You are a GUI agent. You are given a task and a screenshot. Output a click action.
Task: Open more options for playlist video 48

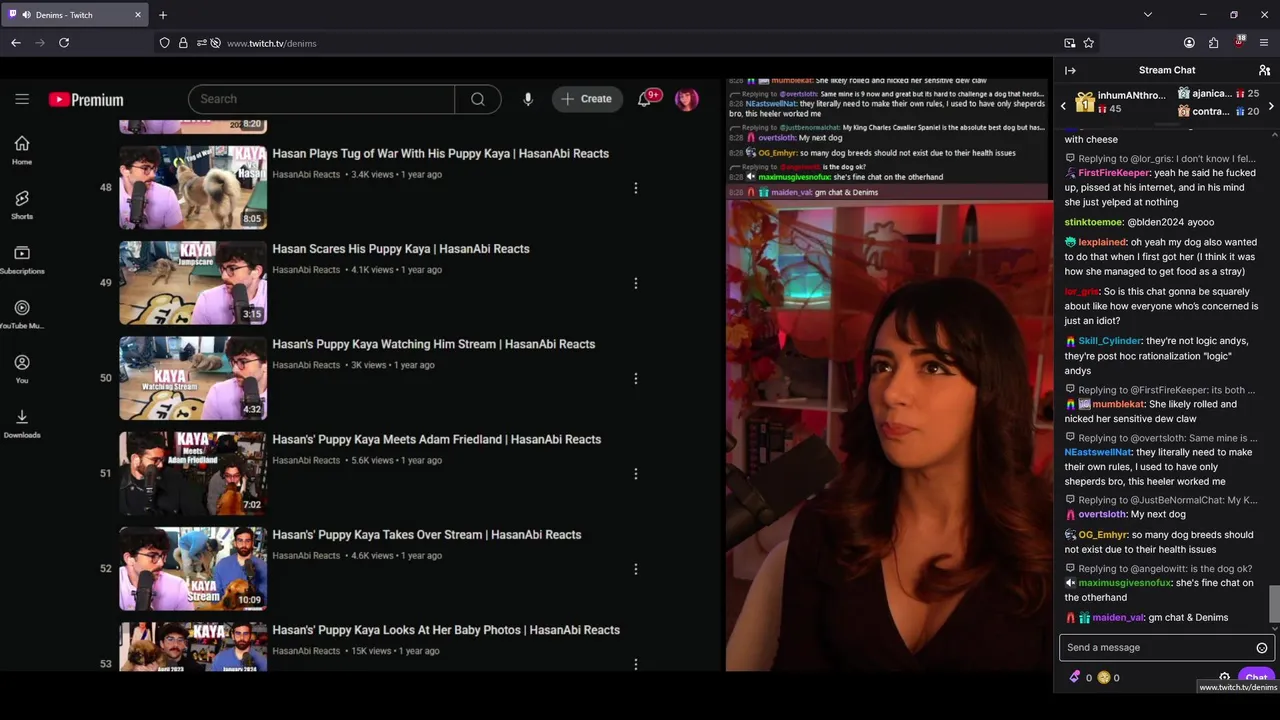tap(635, 188)
